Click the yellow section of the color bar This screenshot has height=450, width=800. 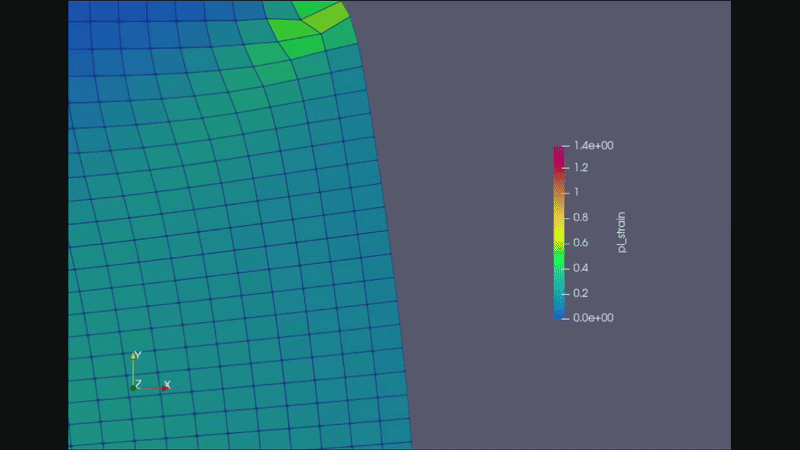point(559,232)
